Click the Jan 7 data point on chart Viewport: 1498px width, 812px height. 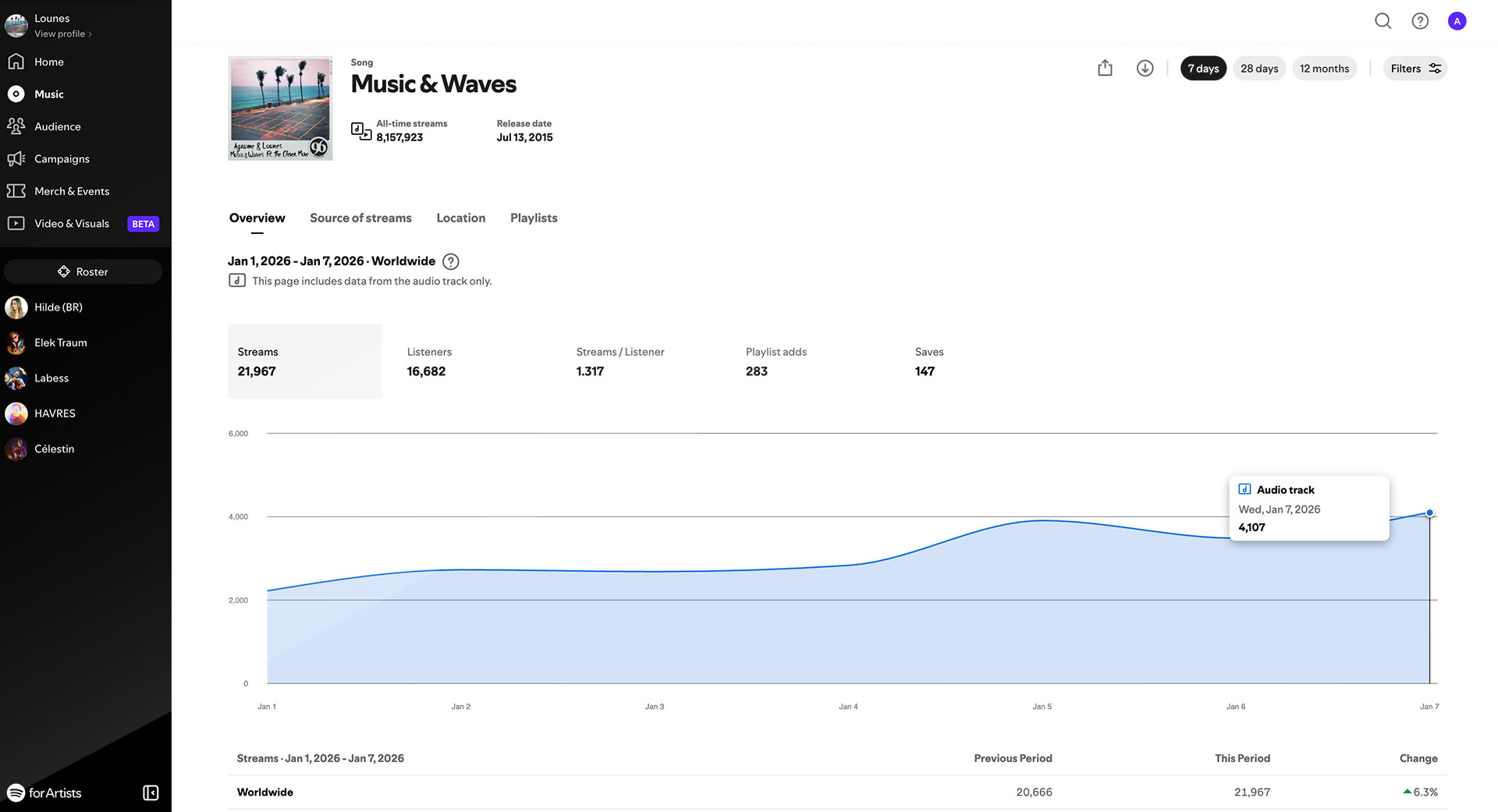point(1429,513)
